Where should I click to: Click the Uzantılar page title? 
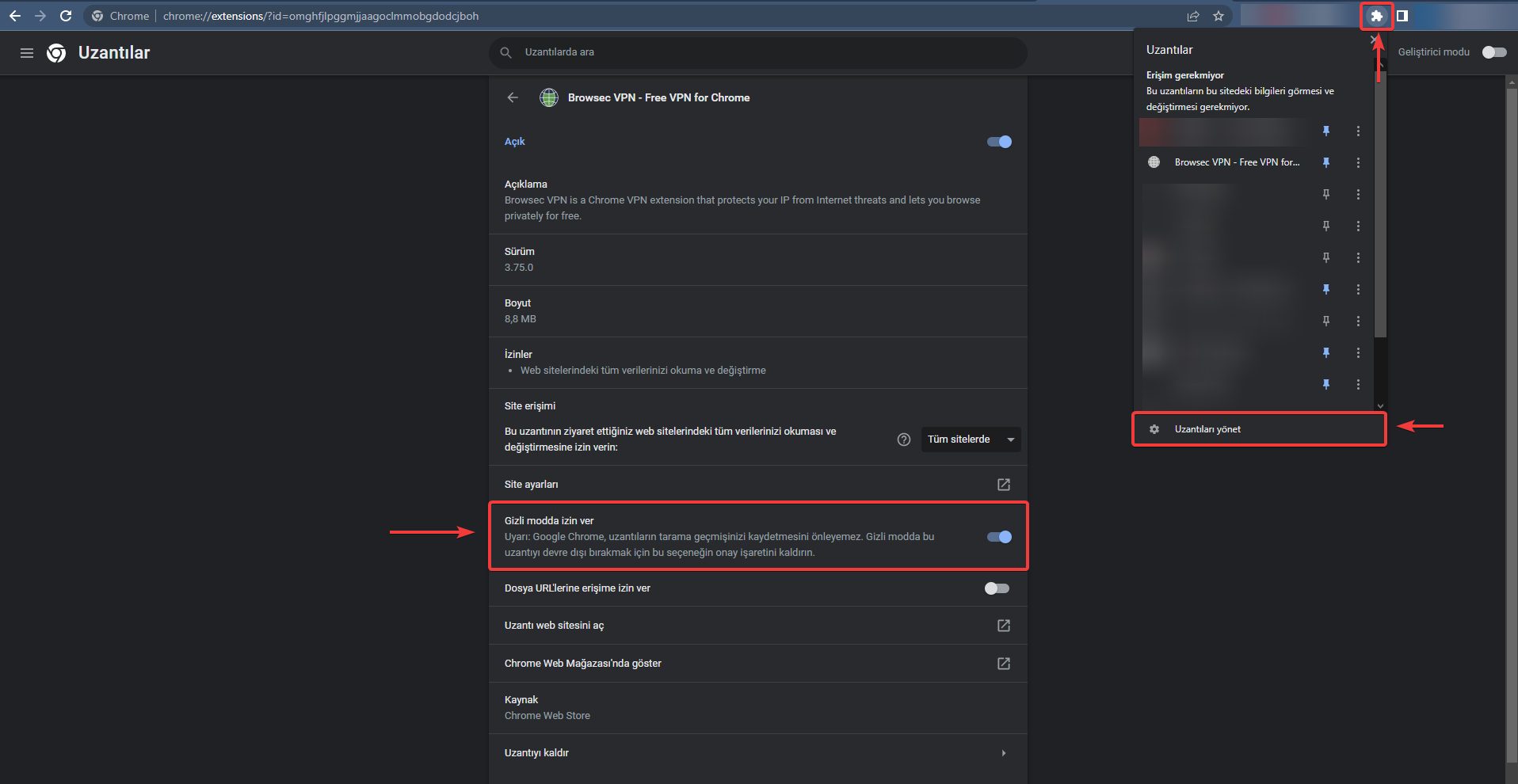click(114, 53)
